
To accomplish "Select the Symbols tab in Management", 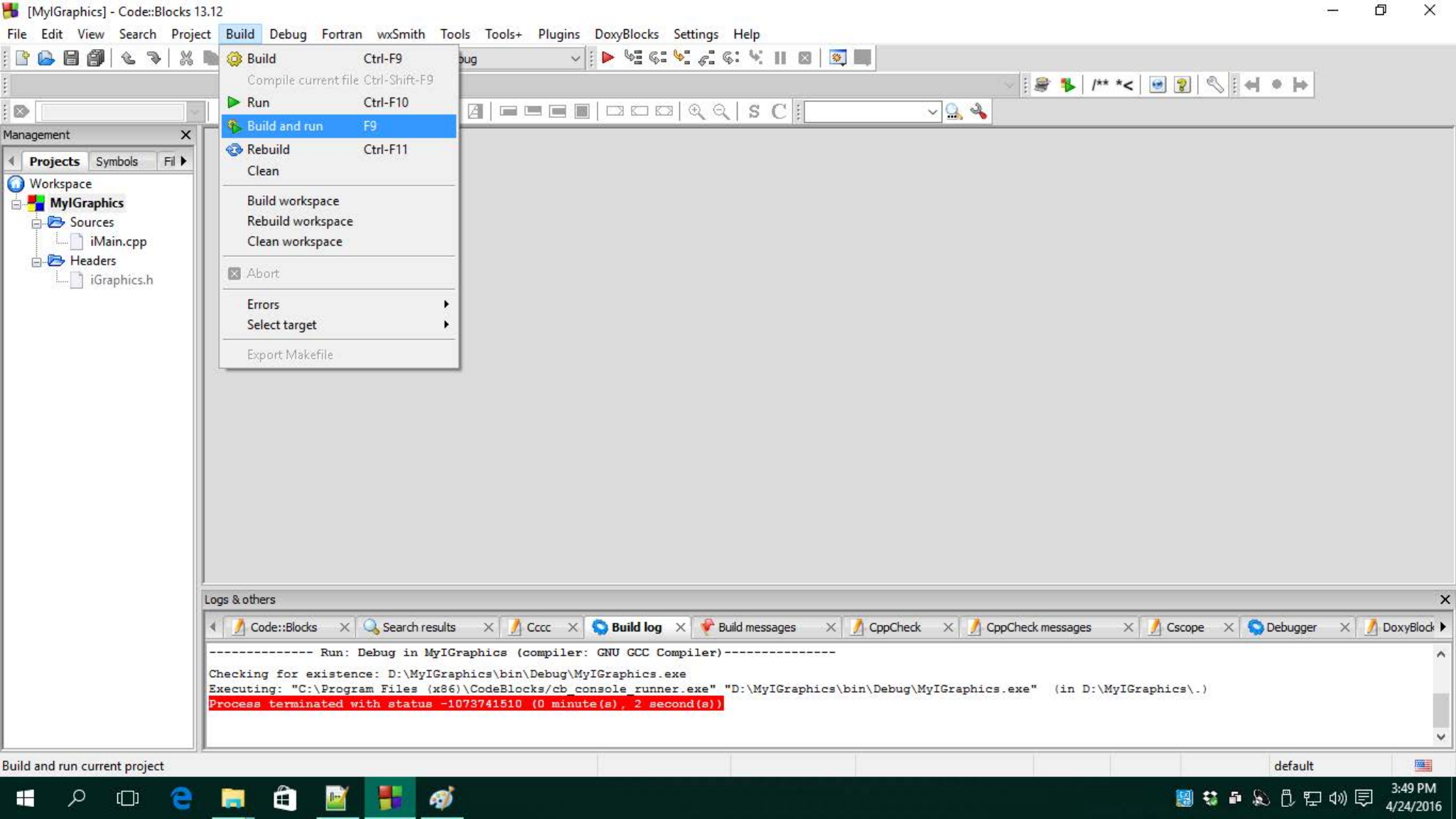I will (117, 161).
